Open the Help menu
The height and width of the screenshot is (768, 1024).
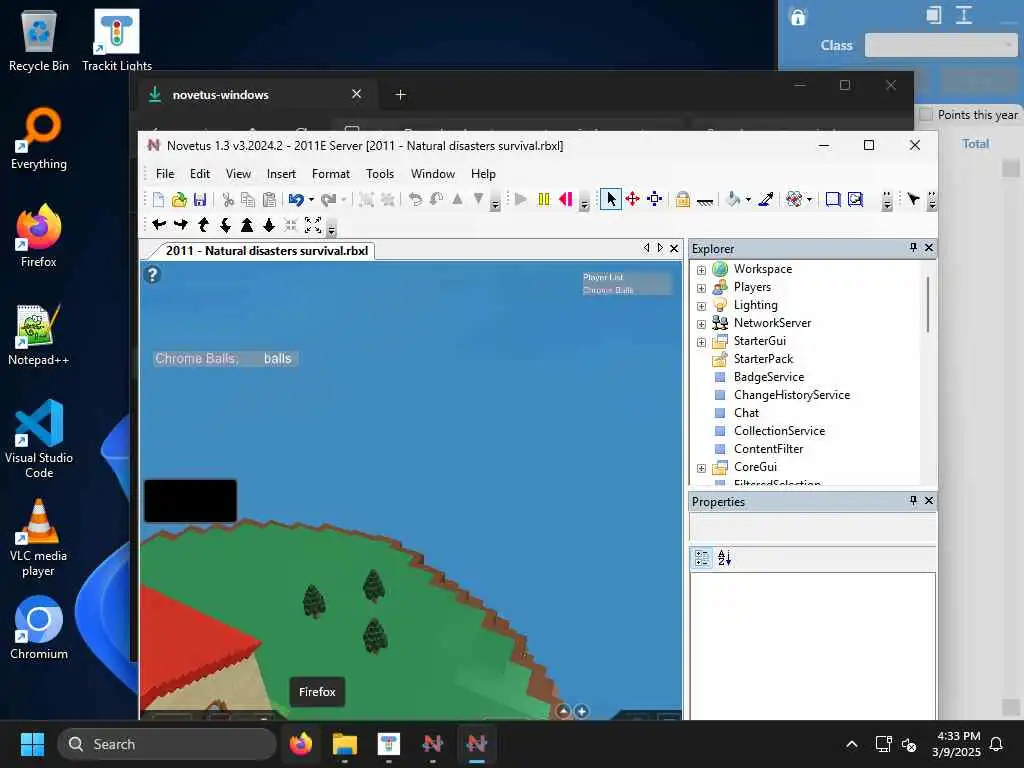483,174
